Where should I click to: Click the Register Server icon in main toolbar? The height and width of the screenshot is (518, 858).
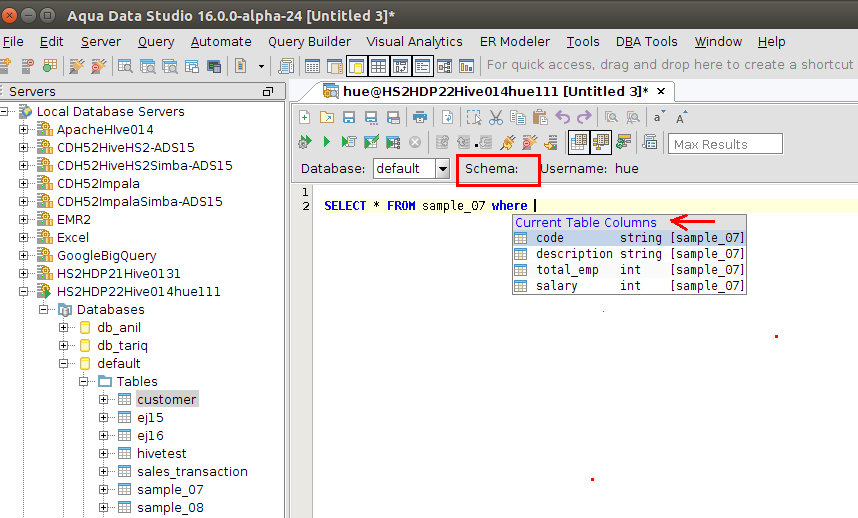point(5,66)
